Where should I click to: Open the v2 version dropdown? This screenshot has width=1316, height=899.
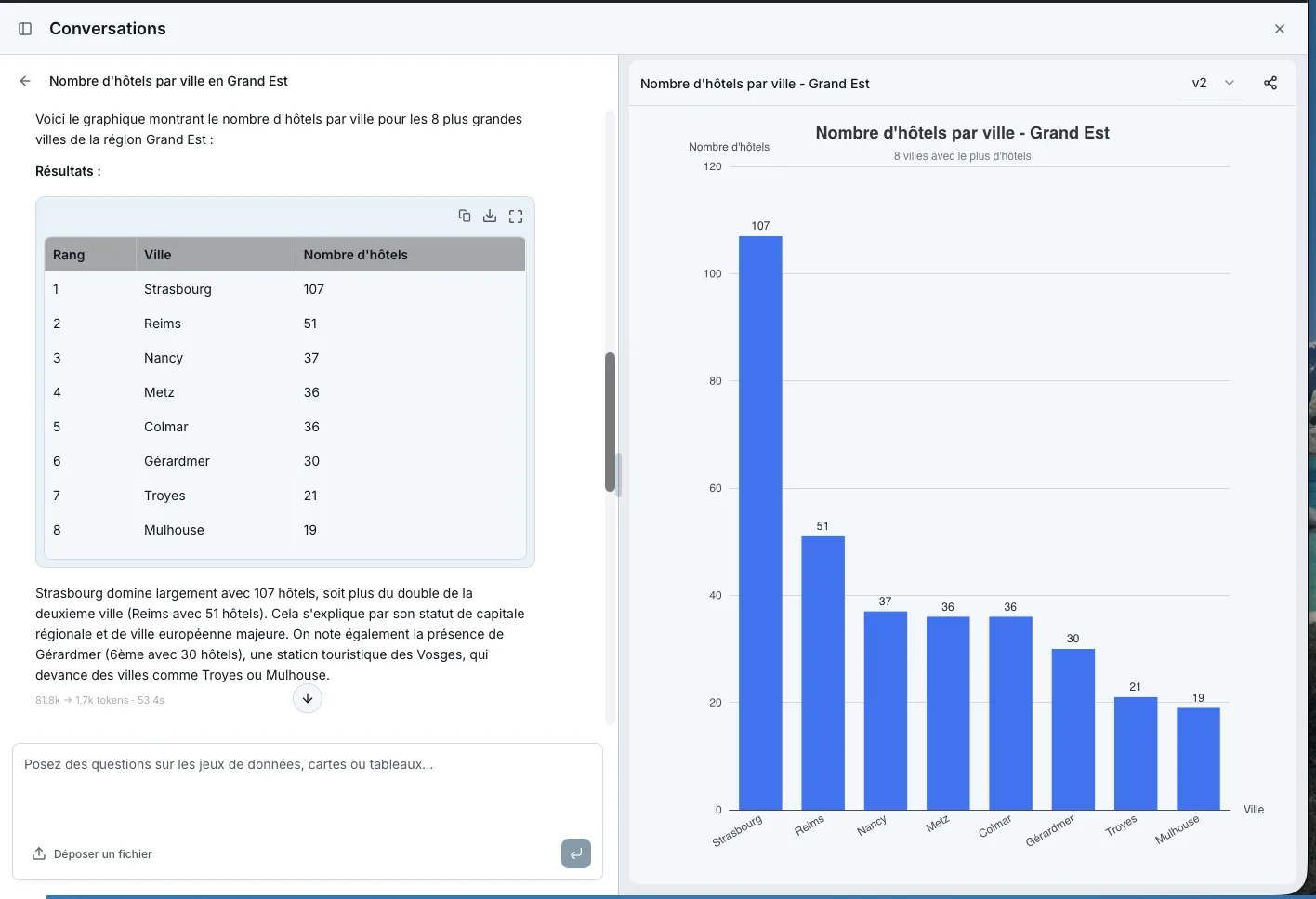1213,83
